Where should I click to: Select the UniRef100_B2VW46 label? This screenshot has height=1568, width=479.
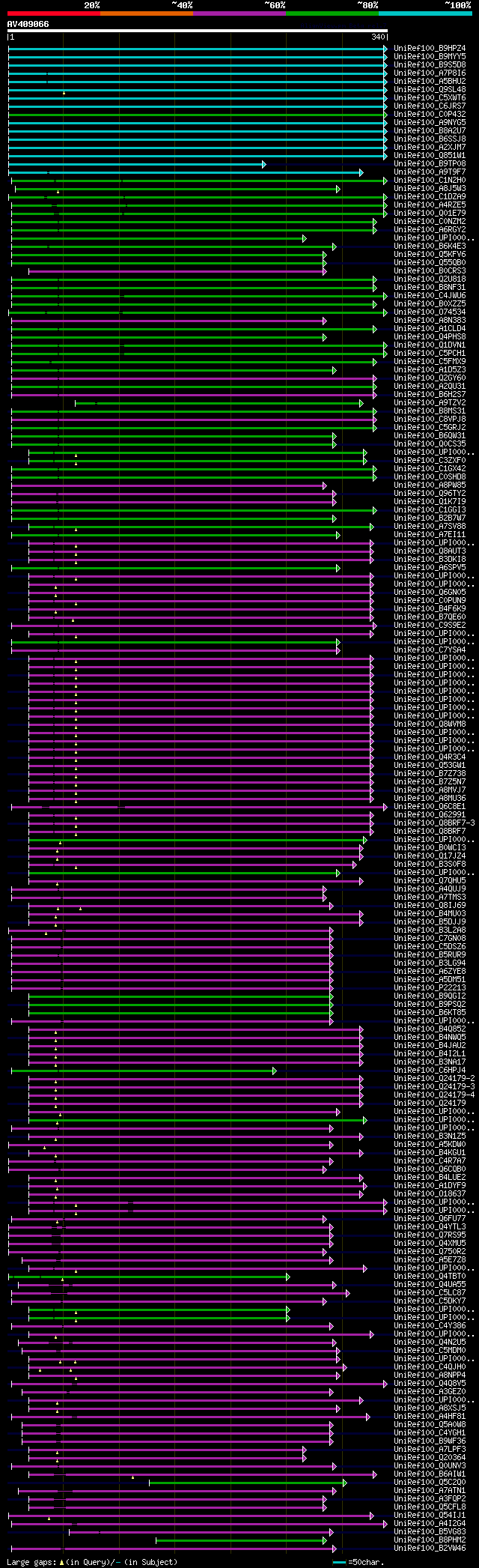[430, 1548]
